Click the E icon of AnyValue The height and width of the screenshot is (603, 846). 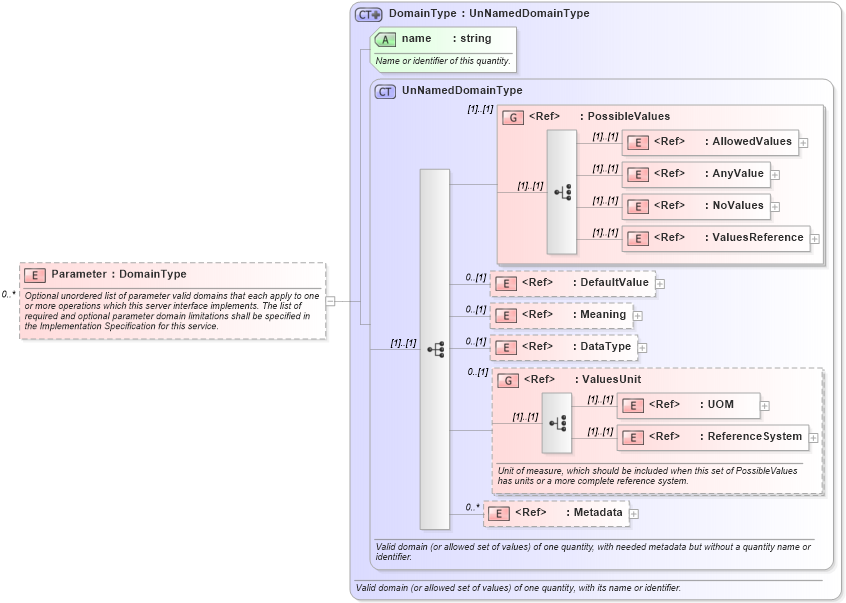[x=638, y=175]
